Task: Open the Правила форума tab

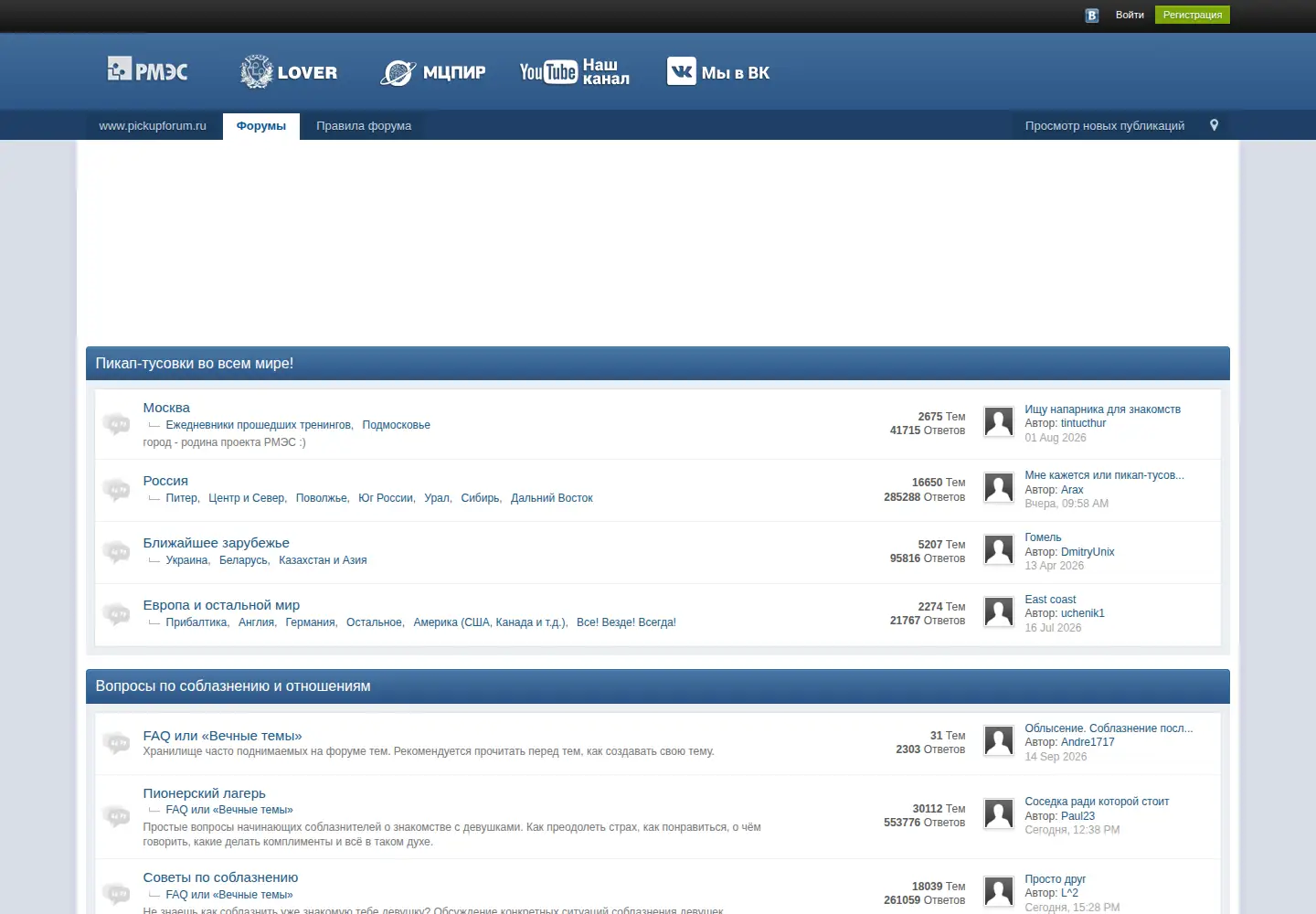Action: tap(364, 126)
